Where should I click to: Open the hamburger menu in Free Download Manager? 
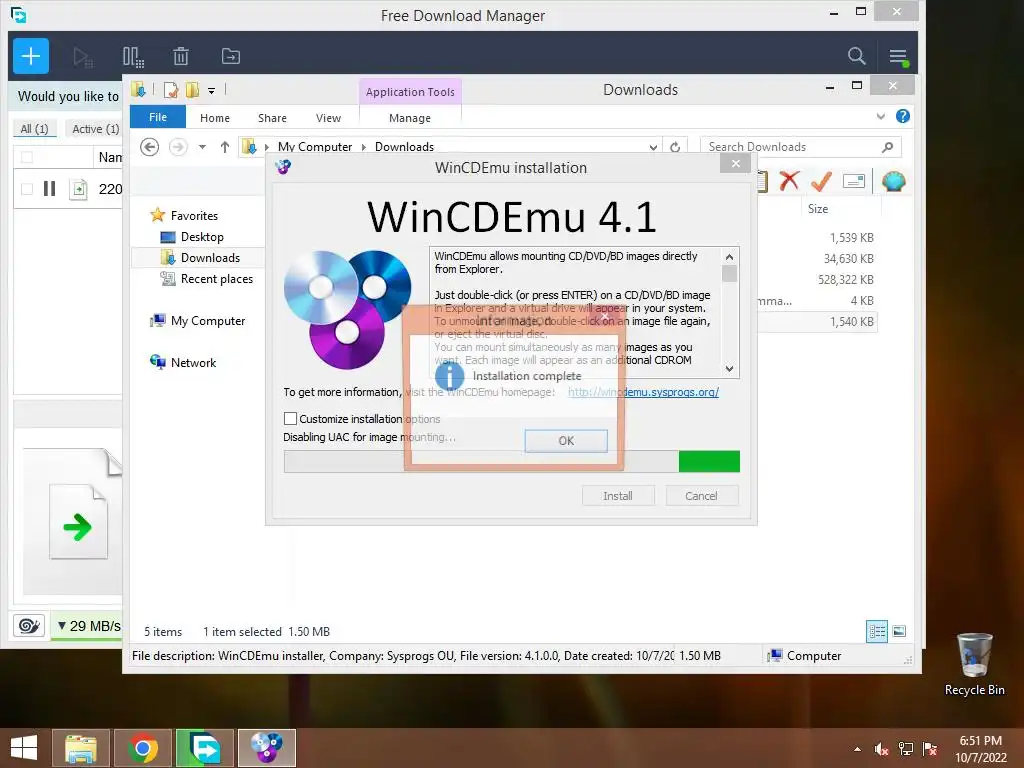click(899, 57)
